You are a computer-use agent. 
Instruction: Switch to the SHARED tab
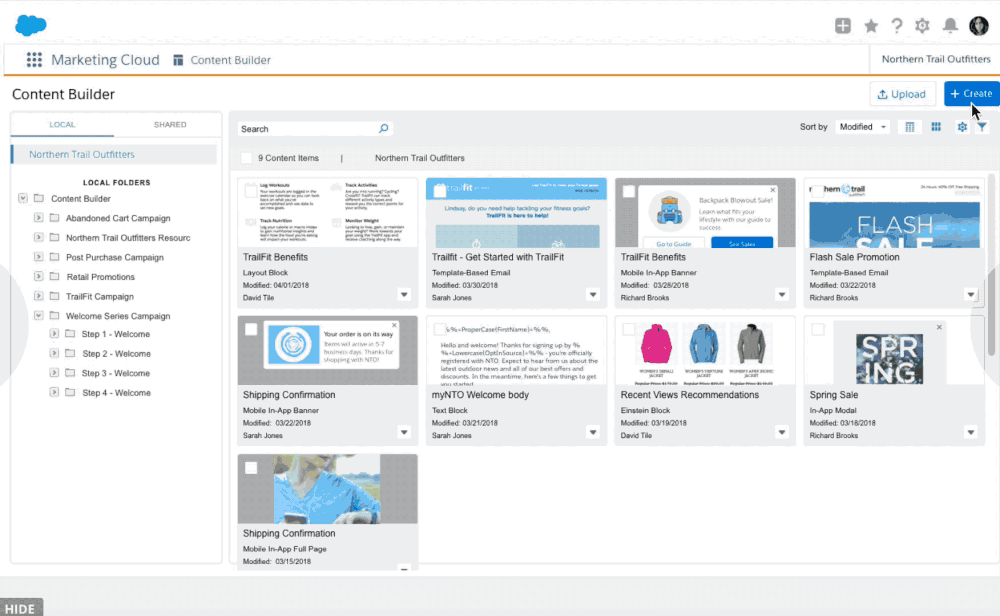170,124
